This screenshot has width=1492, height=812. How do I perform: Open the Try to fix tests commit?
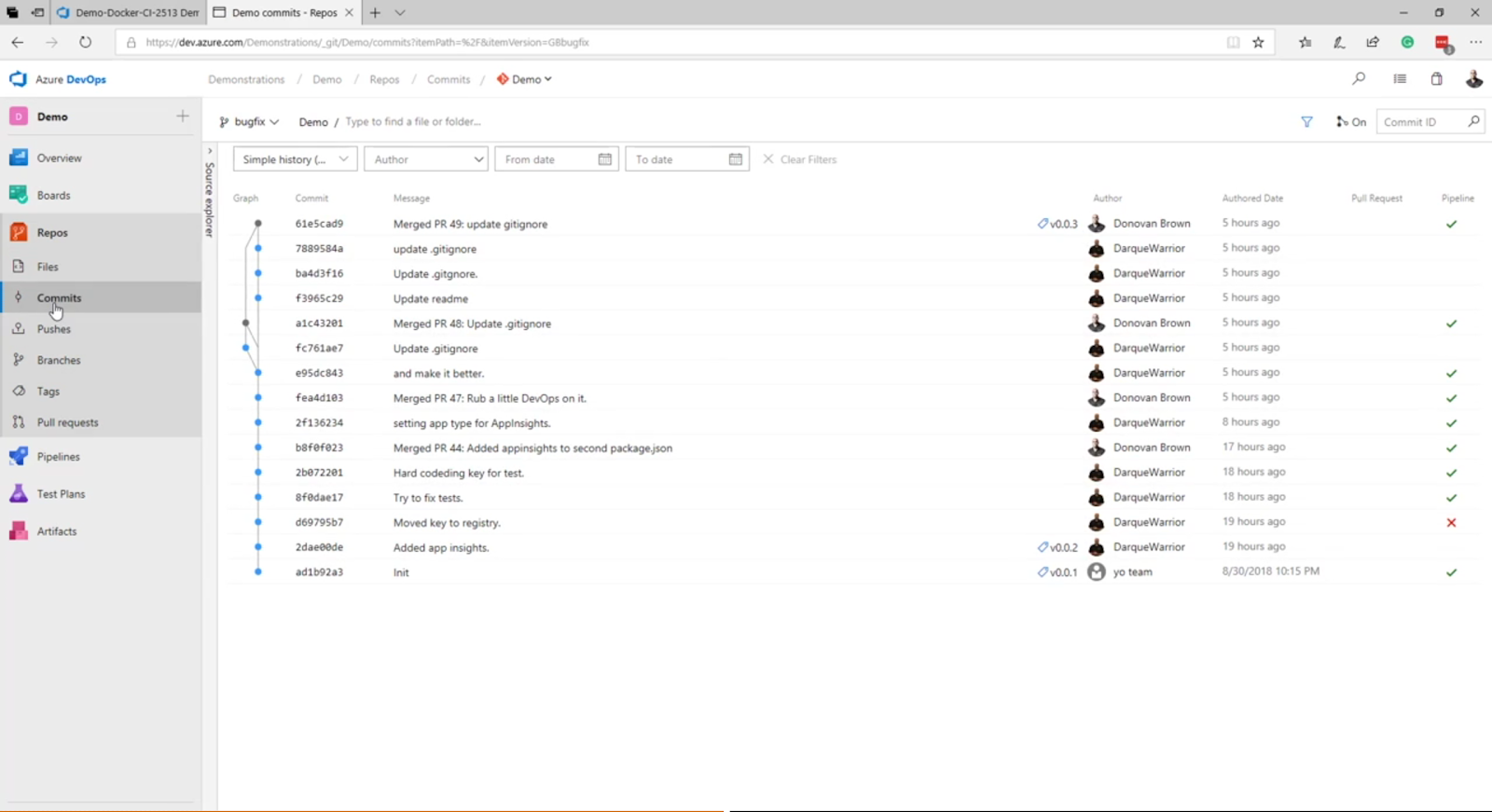click(x=428, y=498)
